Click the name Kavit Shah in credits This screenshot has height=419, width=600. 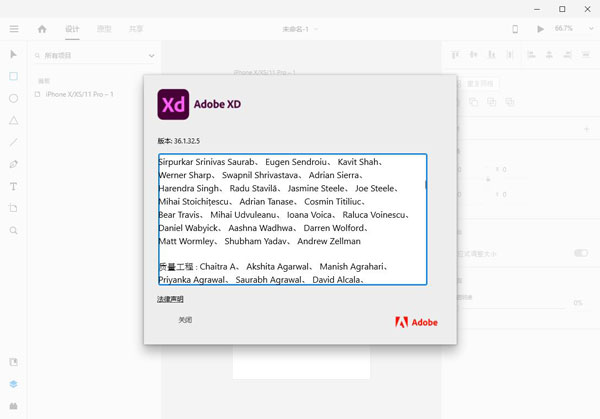pos(358,162)
